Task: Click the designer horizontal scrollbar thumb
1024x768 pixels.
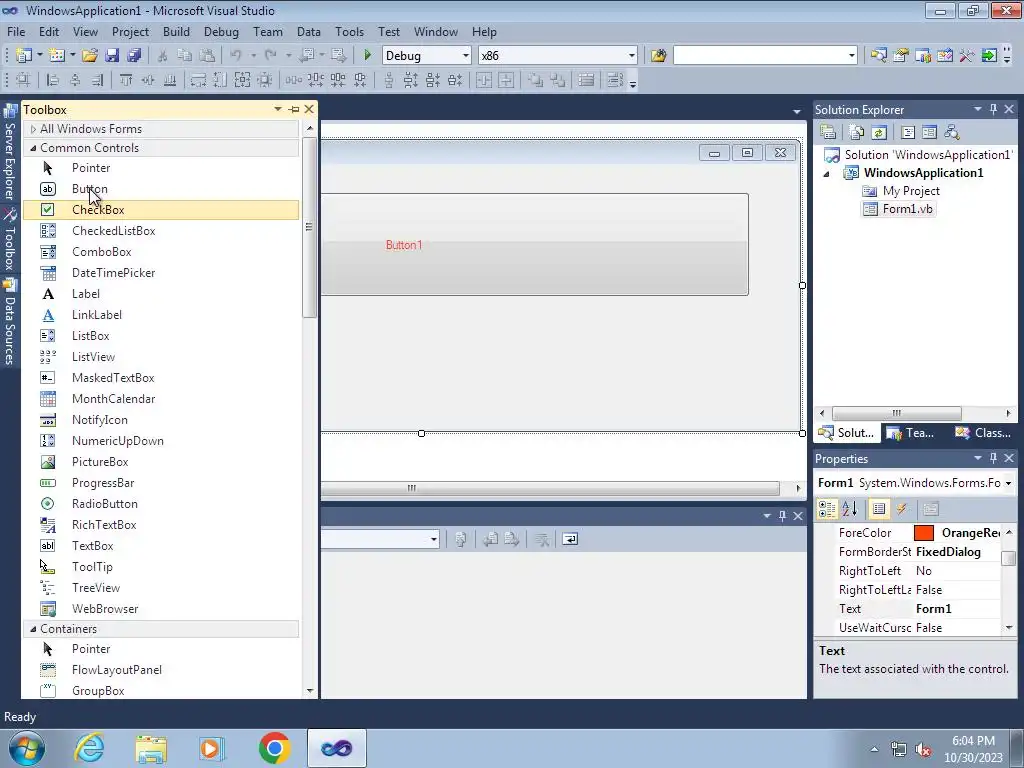Action: click(x=549, y=488)
